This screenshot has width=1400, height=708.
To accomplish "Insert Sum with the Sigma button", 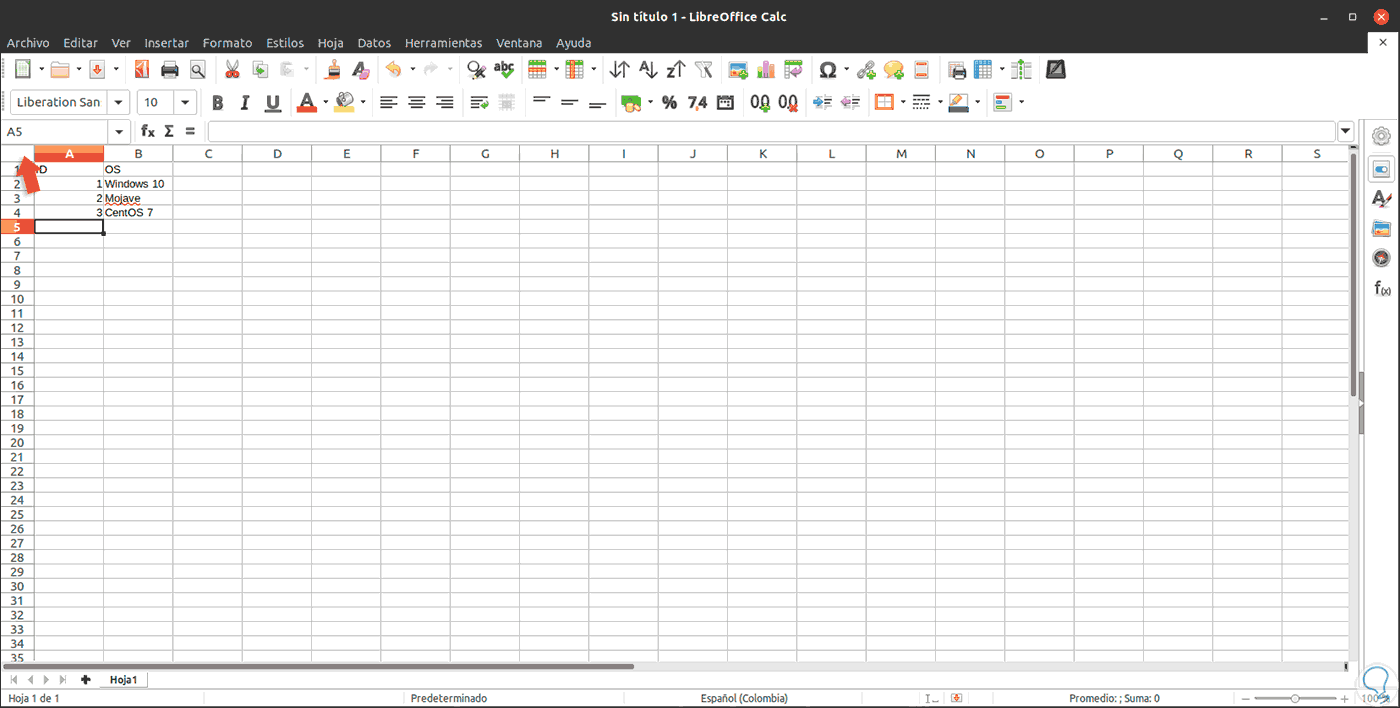I will tap(169, 131).
